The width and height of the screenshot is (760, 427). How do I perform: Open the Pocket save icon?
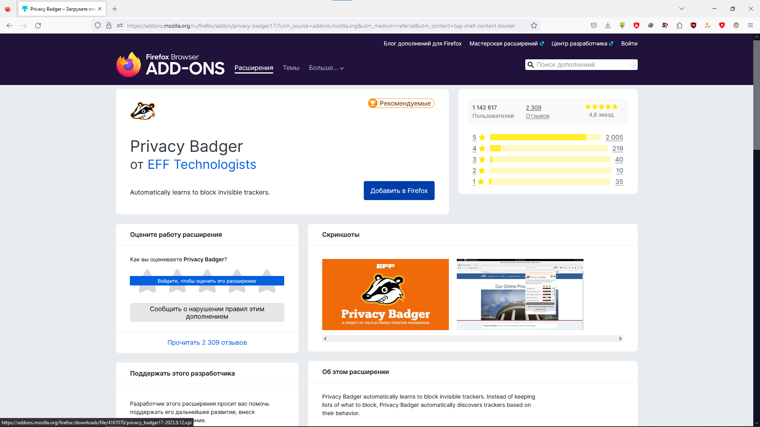(x=594, y=26)
